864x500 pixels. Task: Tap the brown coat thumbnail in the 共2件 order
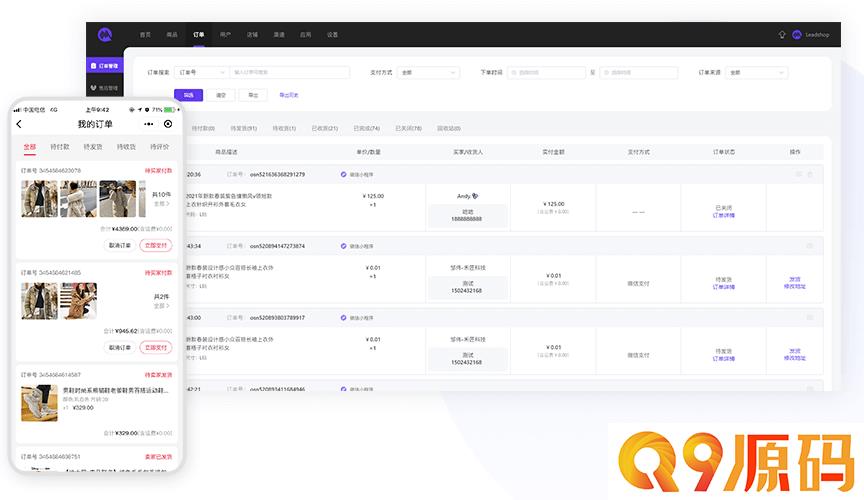pyautogui.click(x=79, y=301)
